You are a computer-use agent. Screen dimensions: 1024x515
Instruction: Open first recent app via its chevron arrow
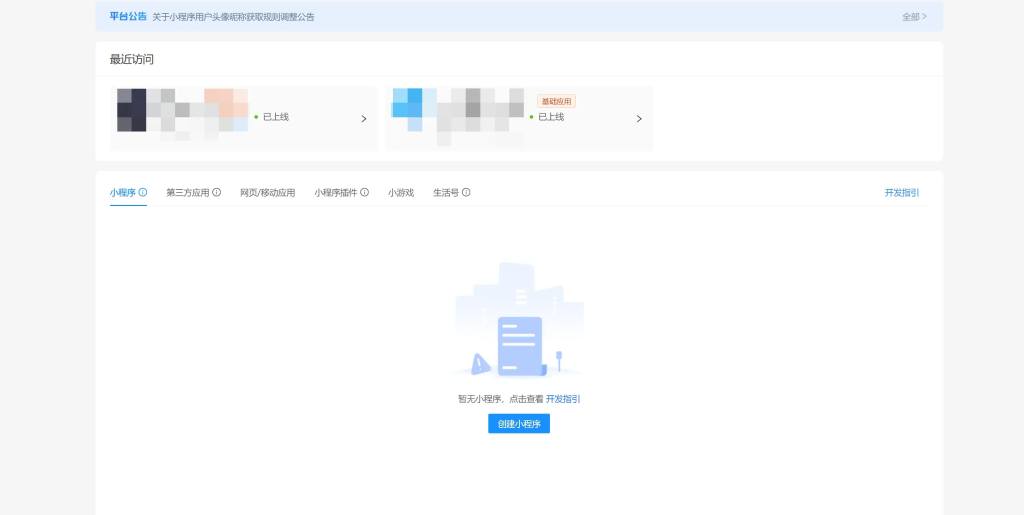(x=363, y=119)
